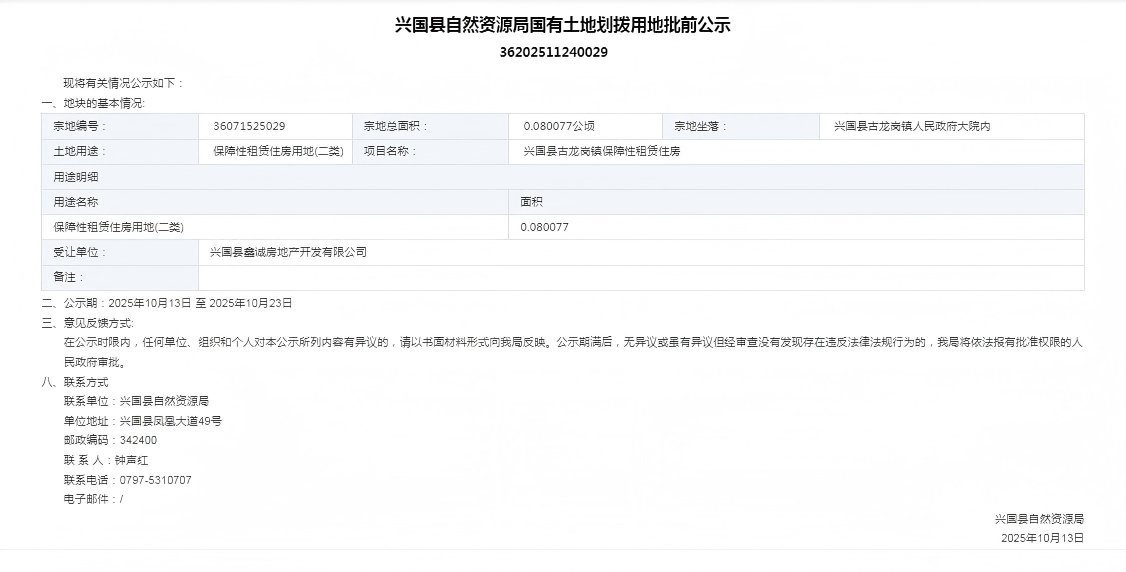This screenshot has height=572, width=1126.
Task: Click the contact phone number 0797-5310707
Action: [155, 480]
